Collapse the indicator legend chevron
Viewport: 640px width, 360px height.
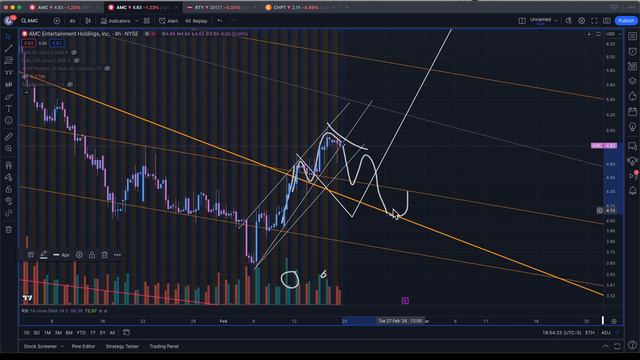pos(26,93)
